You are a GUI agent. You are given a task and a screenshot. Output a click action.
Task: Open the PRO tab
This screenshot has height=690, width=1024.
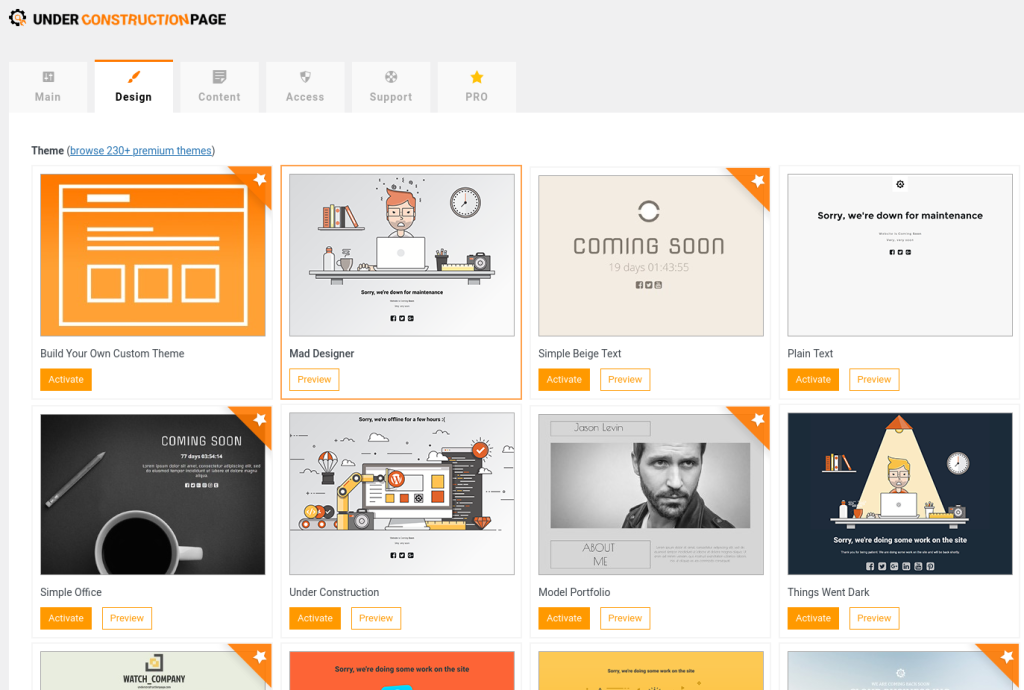click(477, 87)
